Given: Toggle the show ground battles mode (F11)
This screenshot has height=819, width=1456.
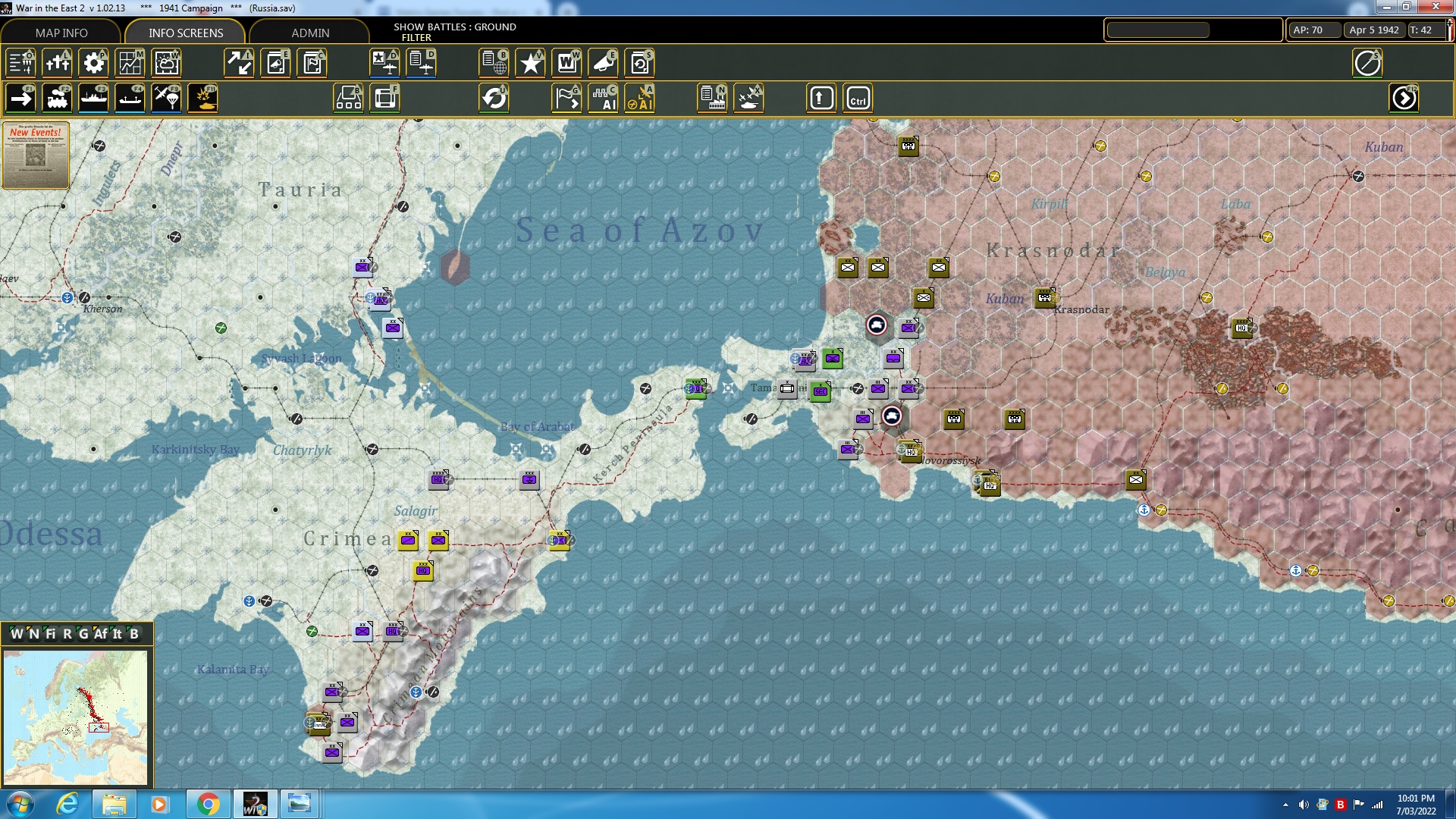Looking at the screenshot, I should (203, 98).
